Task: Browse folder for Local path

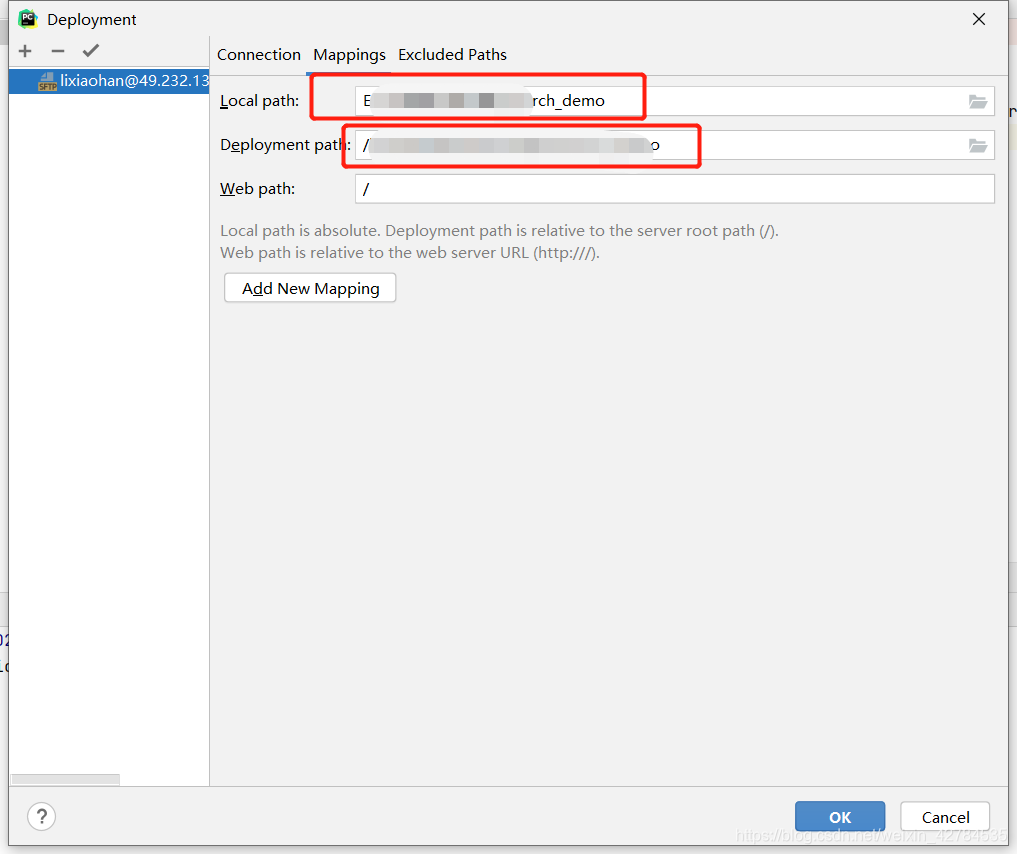Action: tap(978, 102)
